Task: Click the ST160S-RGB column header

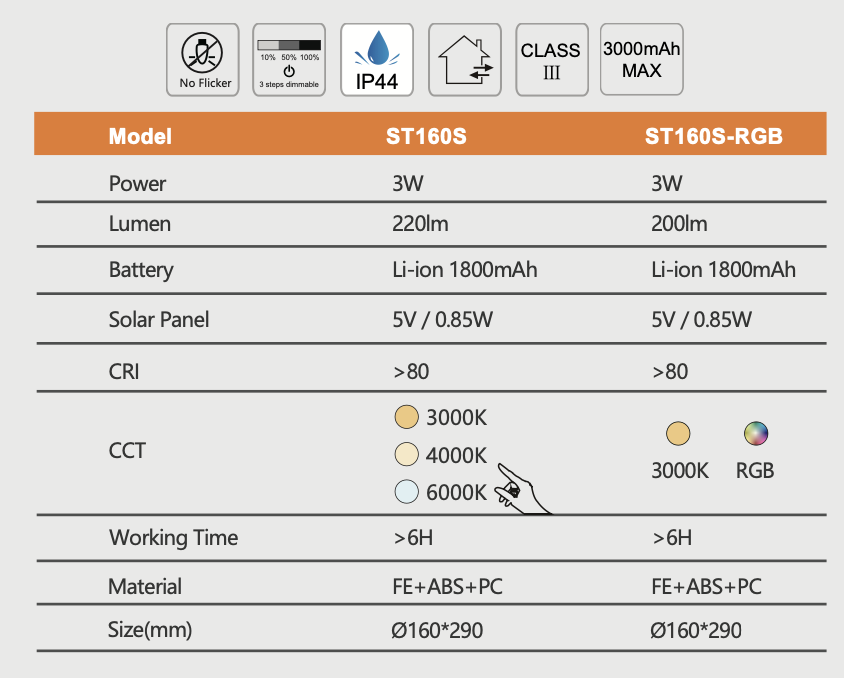Action: click(713, 137)
